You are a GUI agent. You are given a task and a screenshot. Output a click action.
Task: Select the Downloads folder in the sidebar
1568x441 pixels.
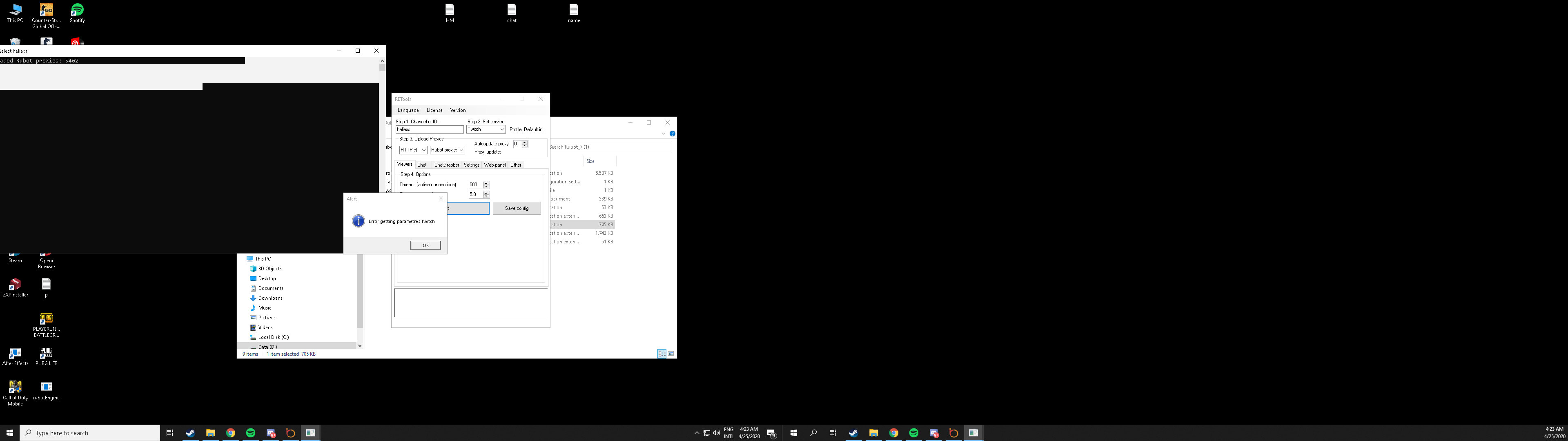pos(269,298)
